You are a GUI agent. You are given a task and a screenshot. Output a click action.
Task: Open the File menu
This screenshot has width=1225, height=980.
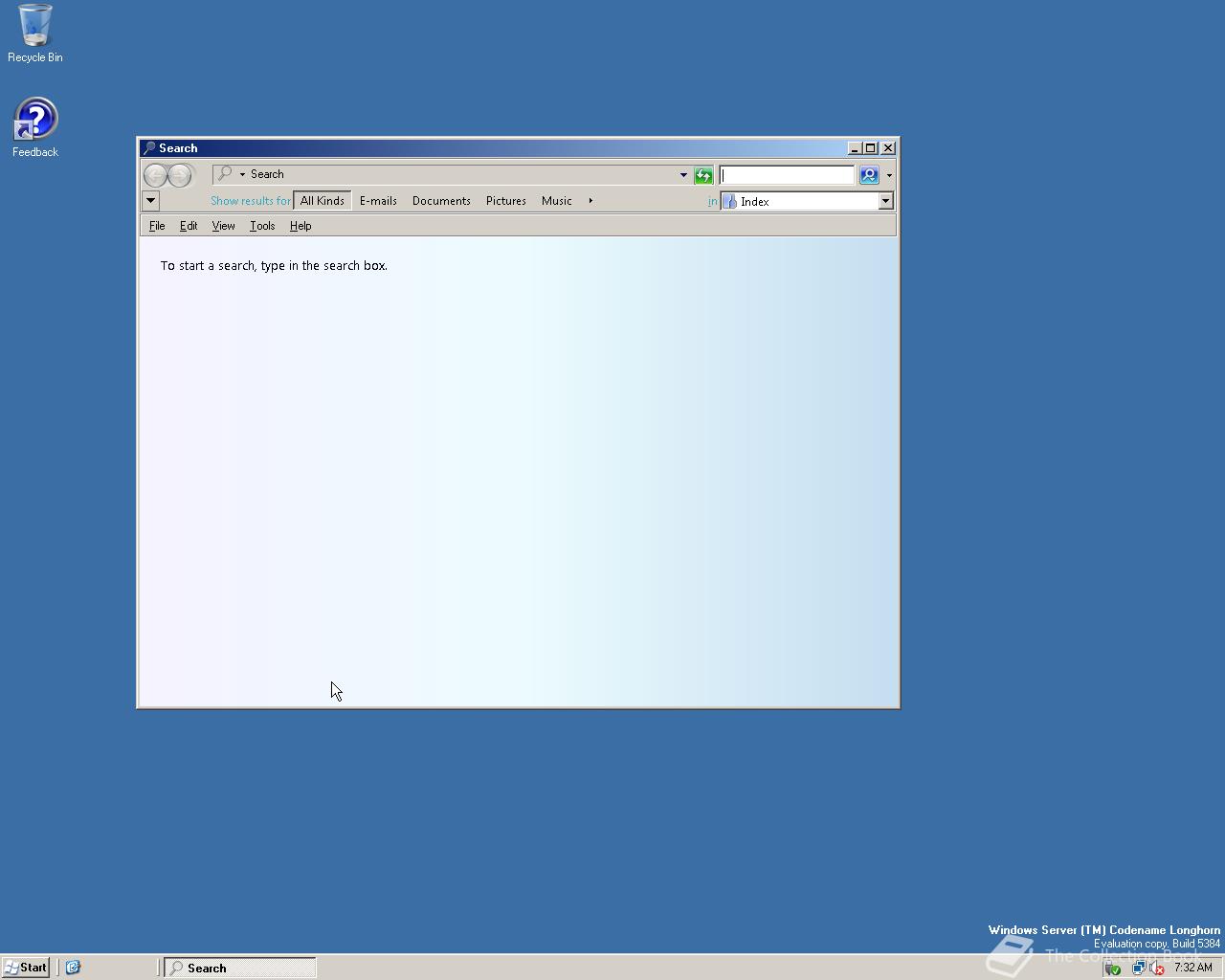click(157, 226)
